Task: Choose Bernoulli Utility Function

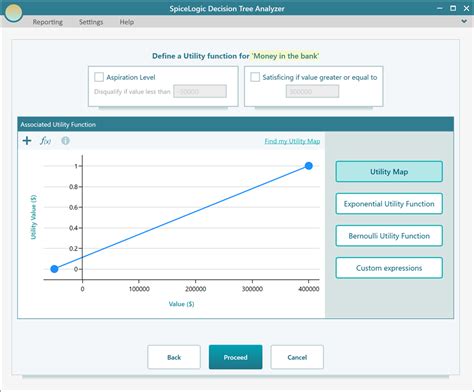Action: pos(389,236)
